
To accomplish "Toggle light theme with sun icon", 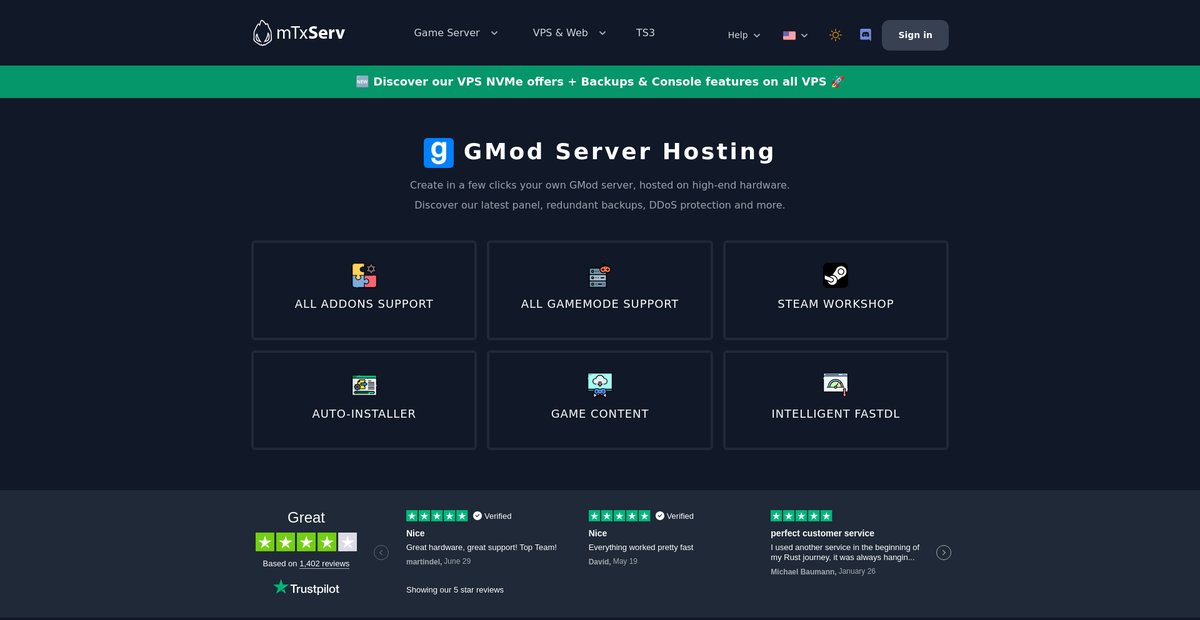I will [835, 35].
